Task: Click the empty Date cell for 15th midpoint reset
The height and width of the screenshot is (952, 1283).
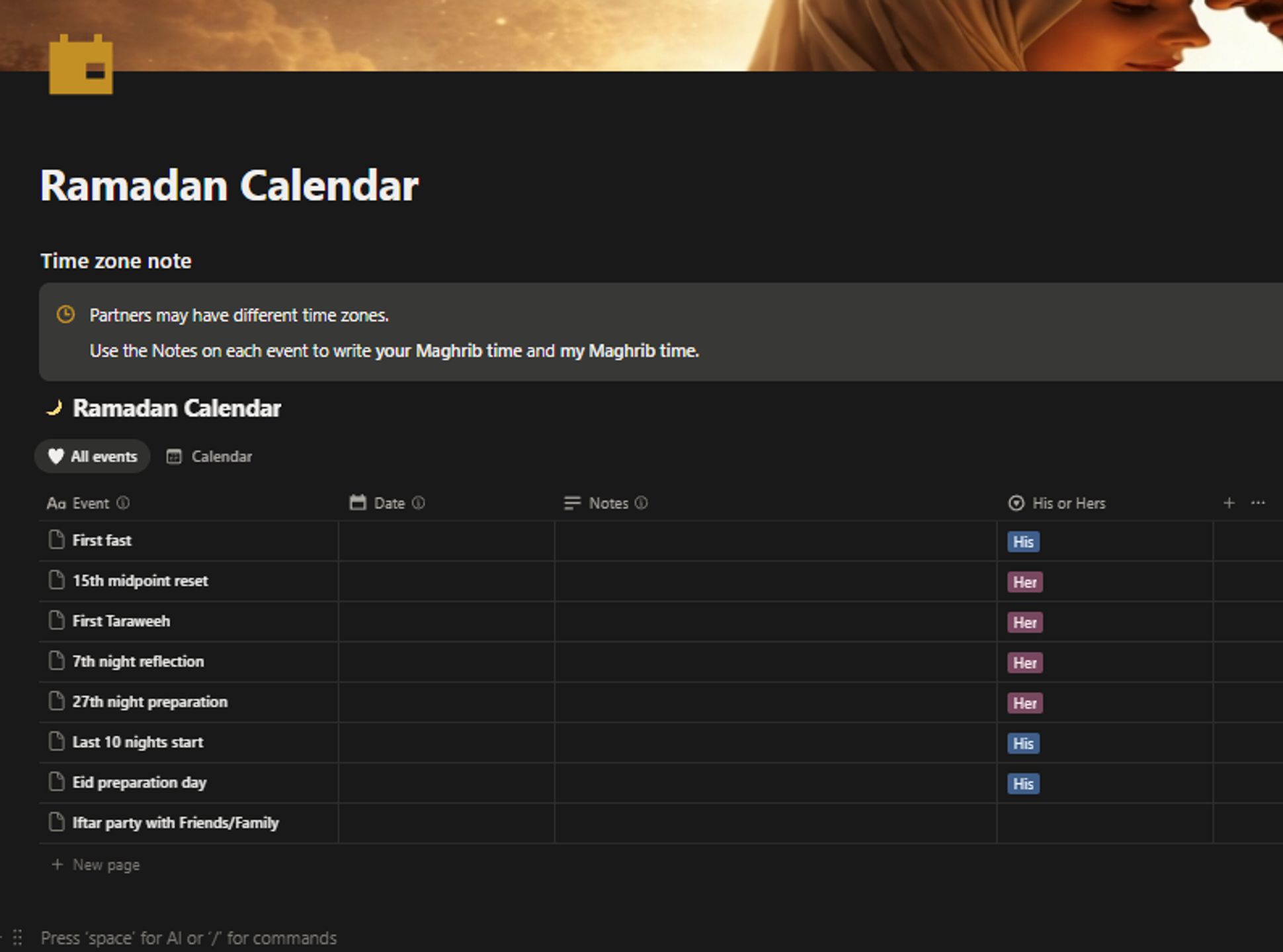Action: point(446,581)
